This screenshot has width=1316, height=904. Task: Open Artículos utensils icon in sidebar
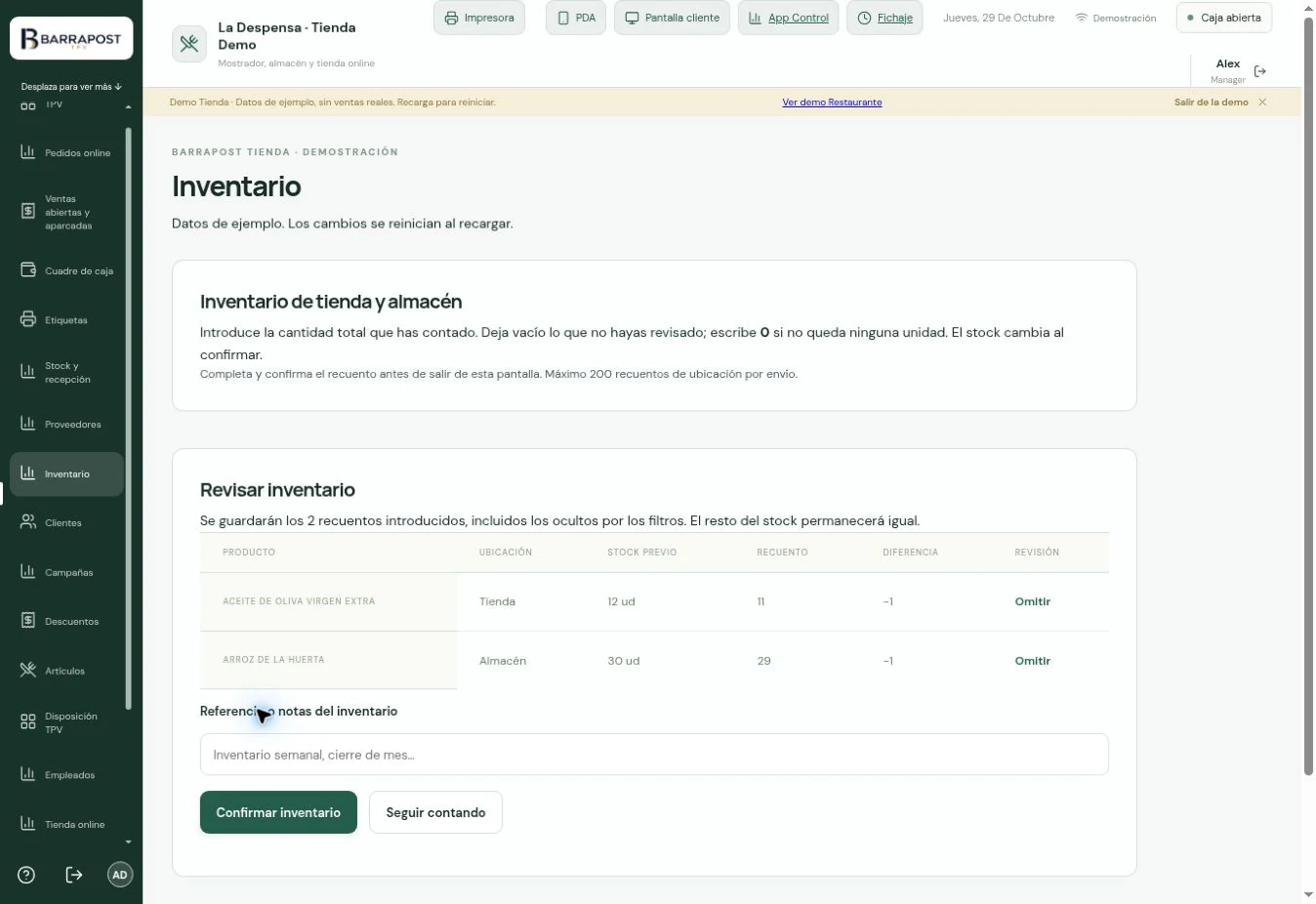pos(28,670)
